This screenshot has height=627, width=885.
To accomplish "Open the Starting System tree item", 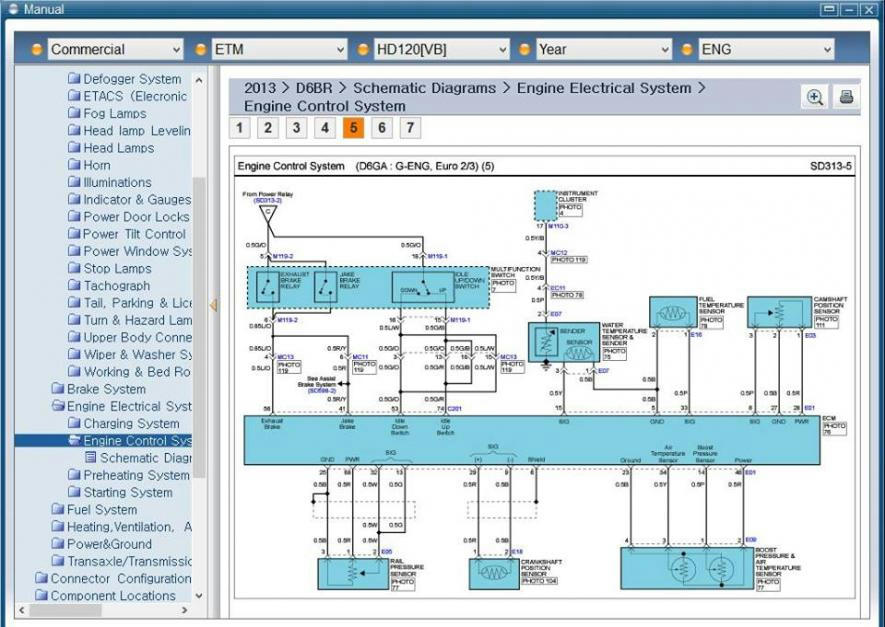I will tap(127, 493).
